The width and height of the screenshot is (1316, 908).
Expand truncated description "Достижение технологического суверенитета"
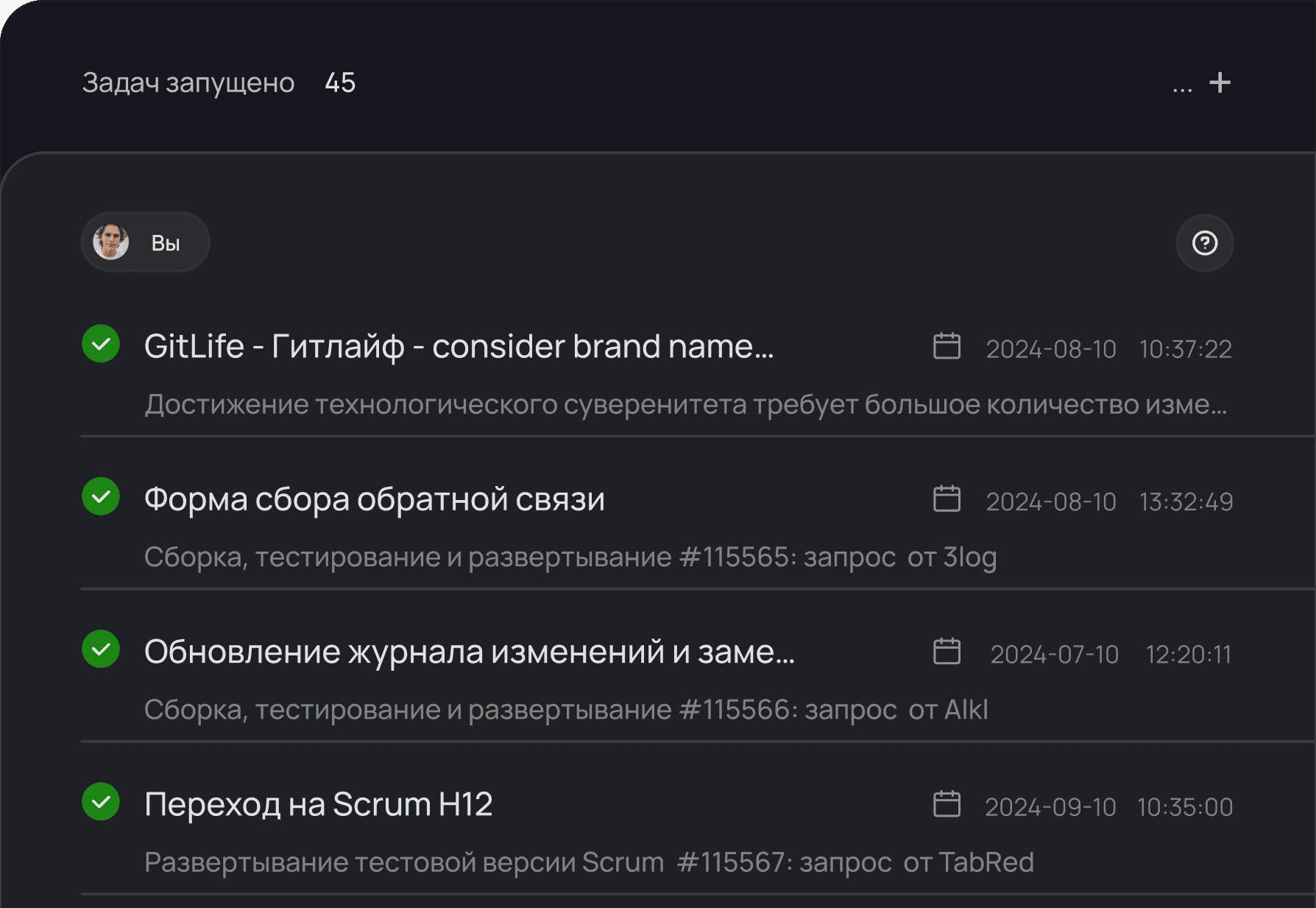685,404
